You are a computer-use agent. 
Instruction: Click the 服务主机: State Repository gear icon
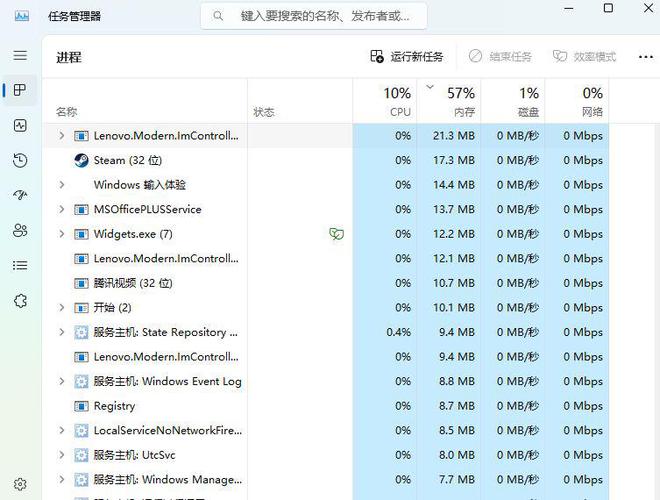click(x=81, y=332)
